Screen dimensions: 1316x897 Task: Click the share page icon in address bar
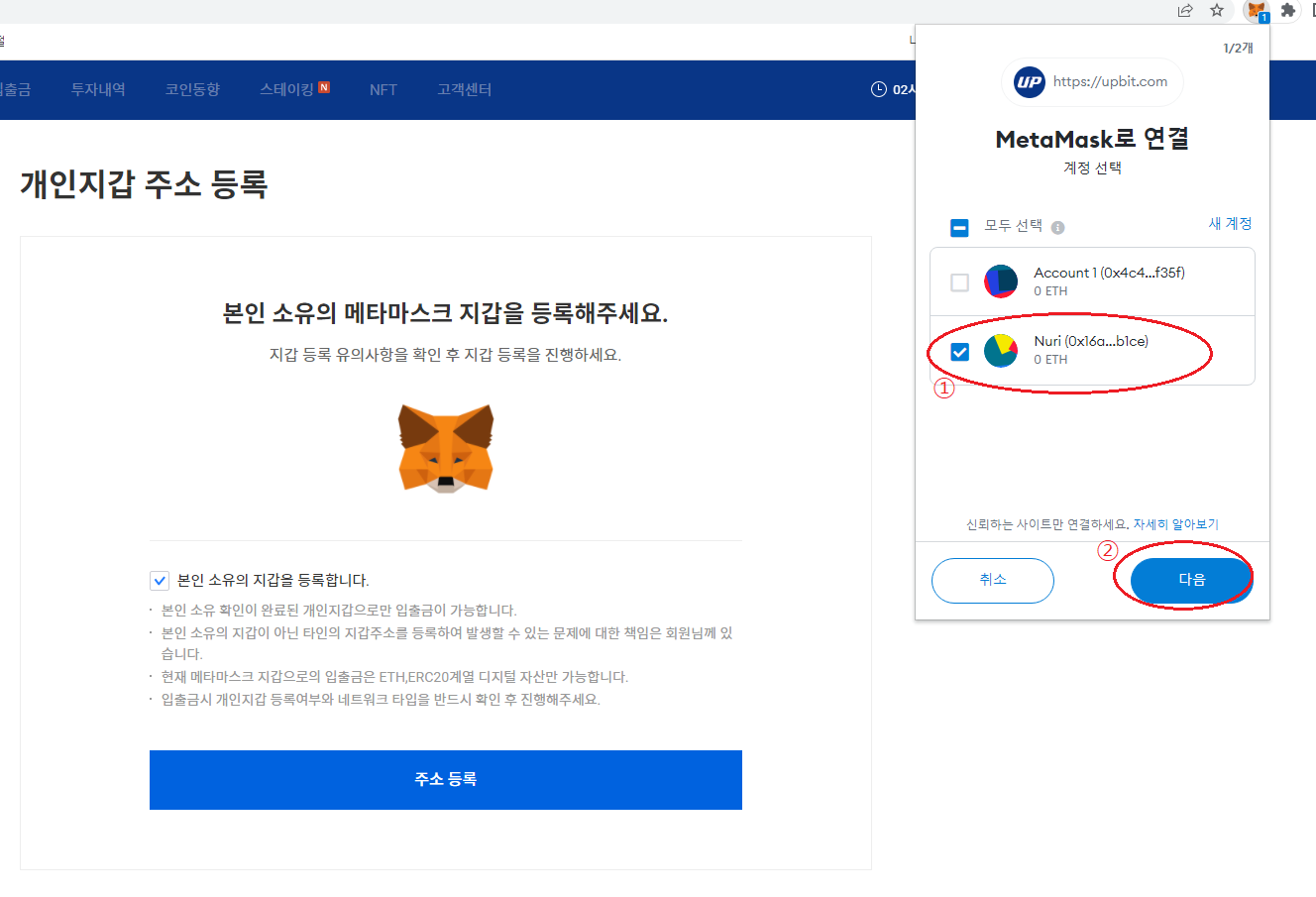point(1185,11)
